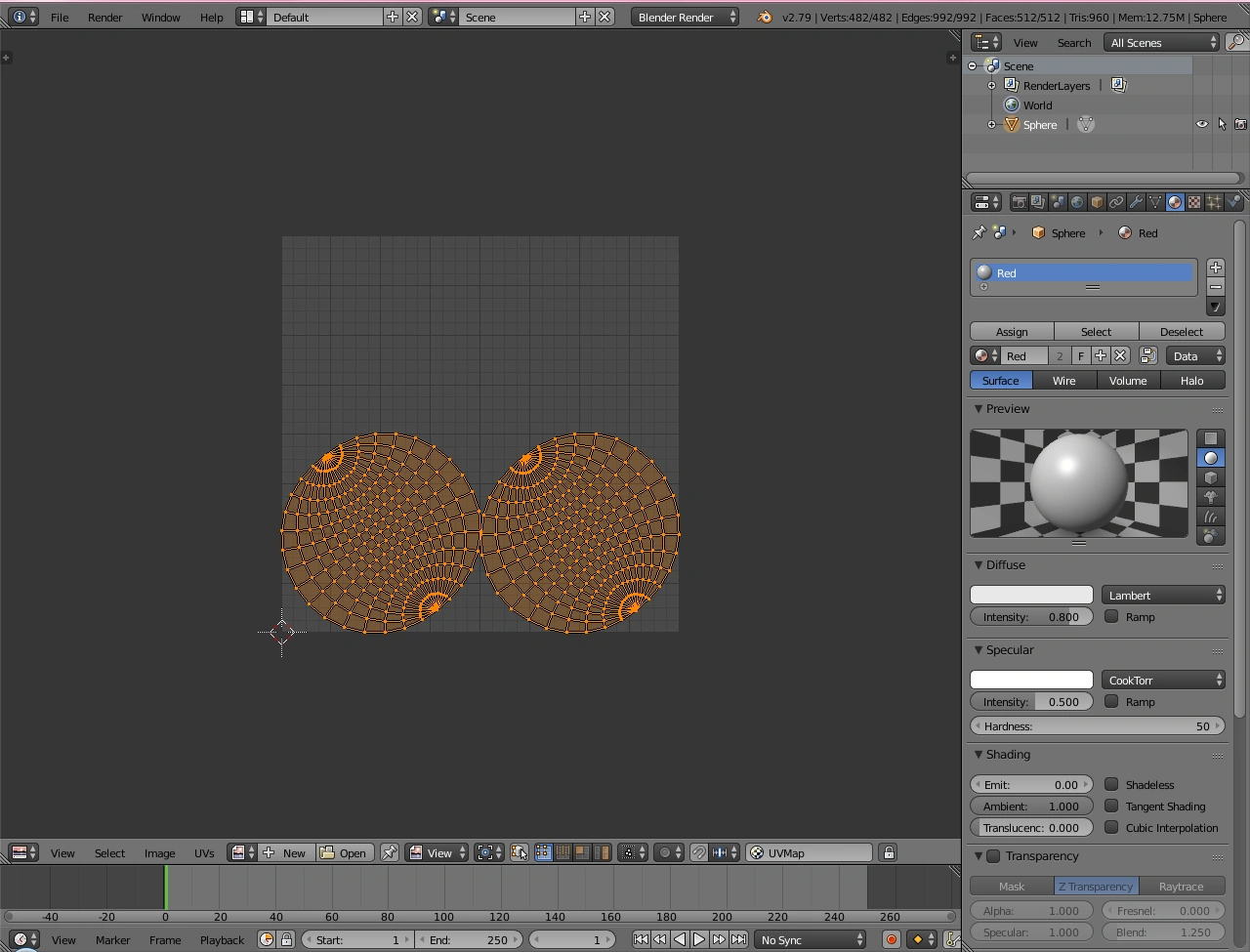The image size is (1250, 952).
Task: Add a new material slot with the plus icon
Action: click(1215, 268)
